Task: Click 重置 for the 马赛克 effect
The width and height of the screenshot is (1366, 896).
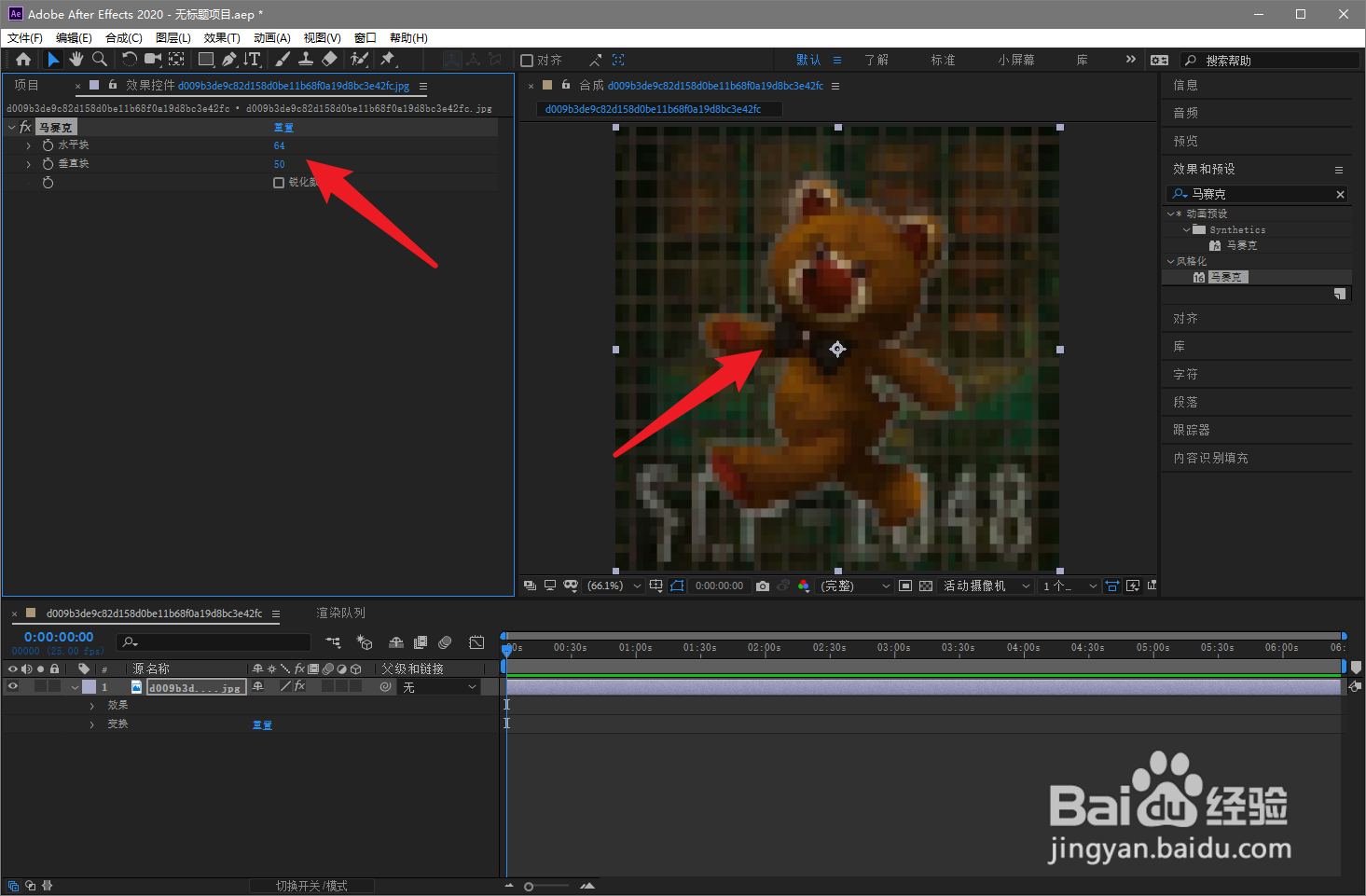Action: point(283,128)
